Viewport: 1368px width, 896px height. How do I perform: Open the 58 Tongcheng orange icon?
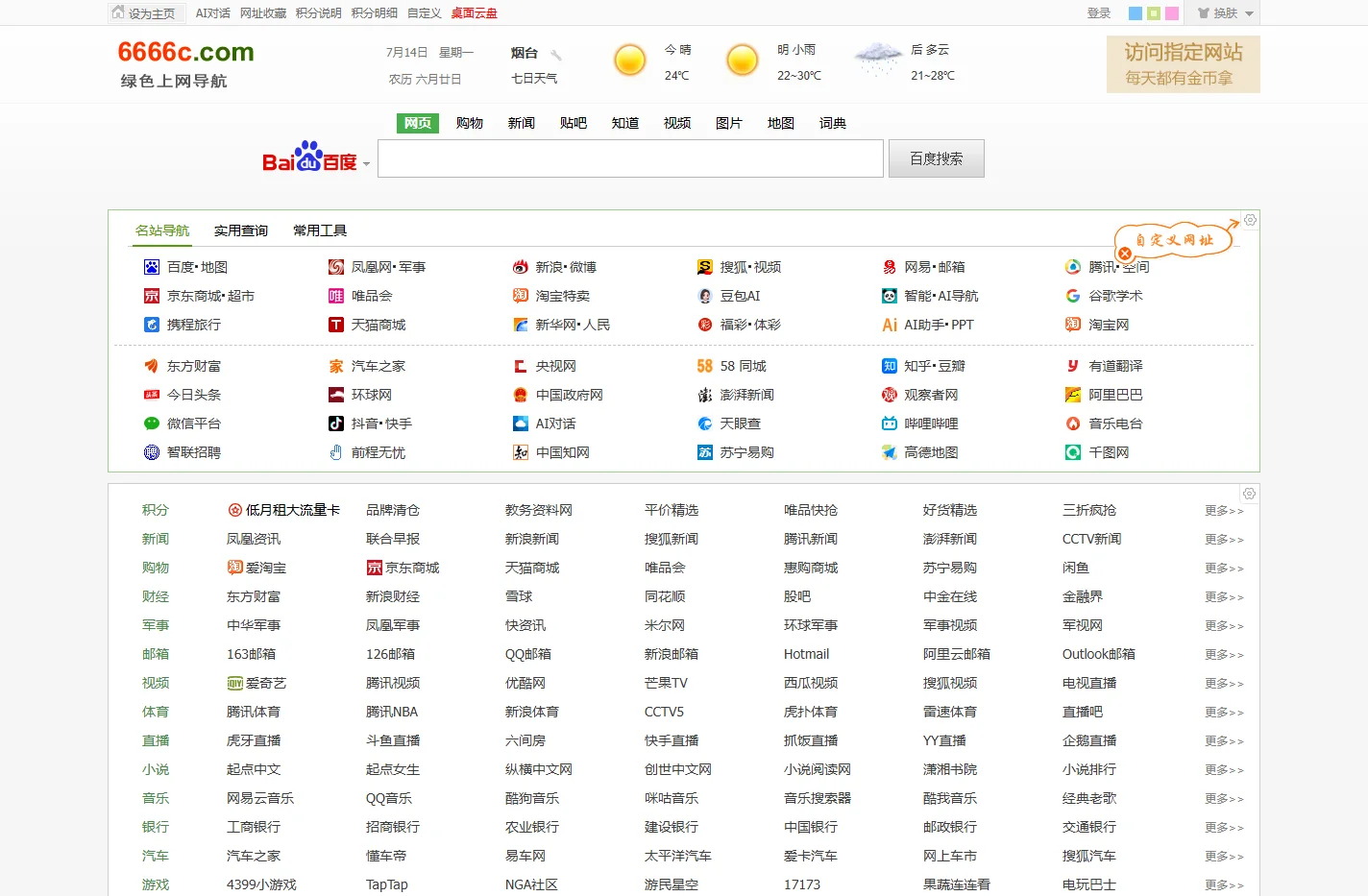tap(704, 366)
